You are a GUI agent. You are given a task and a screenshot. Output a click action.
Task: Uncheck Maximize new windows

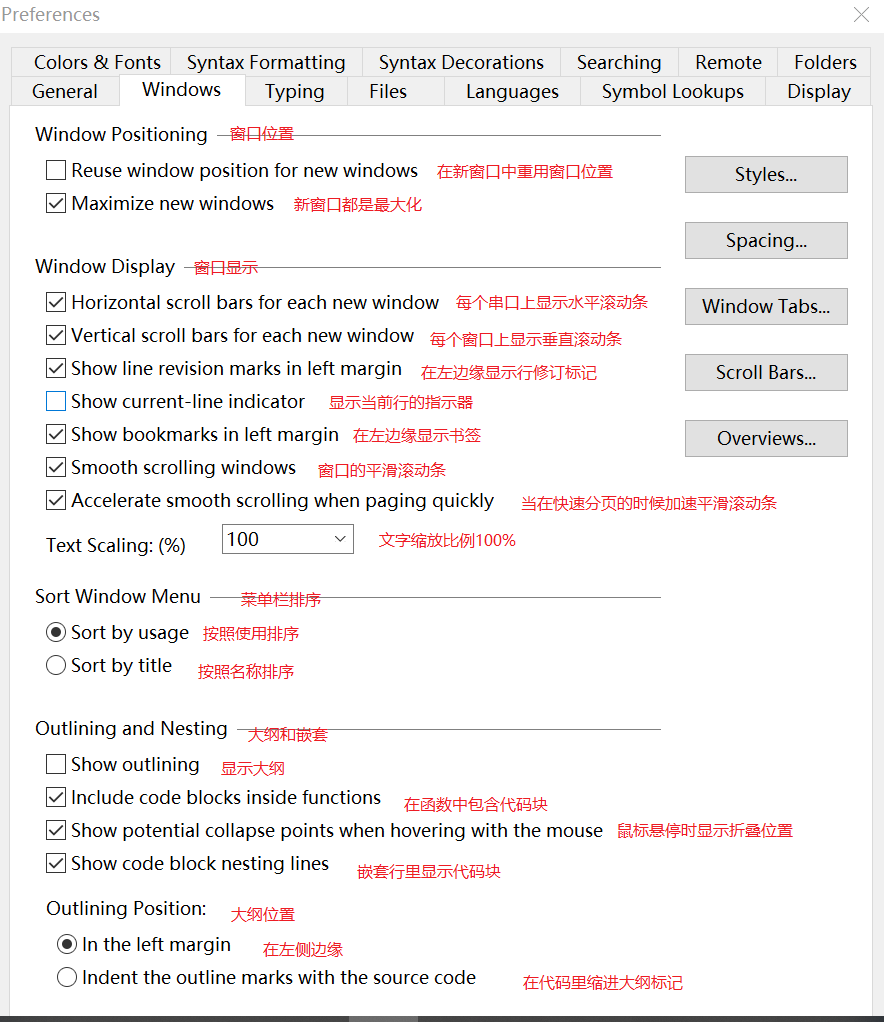(x=56, y=203)
